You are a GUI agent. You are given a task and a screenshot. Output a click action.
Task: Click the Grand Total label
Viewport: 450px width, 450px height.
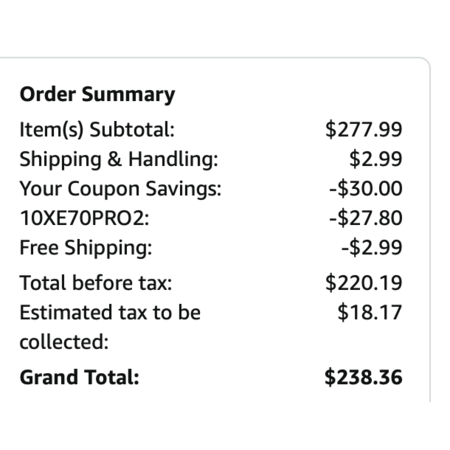pos(79,377)
